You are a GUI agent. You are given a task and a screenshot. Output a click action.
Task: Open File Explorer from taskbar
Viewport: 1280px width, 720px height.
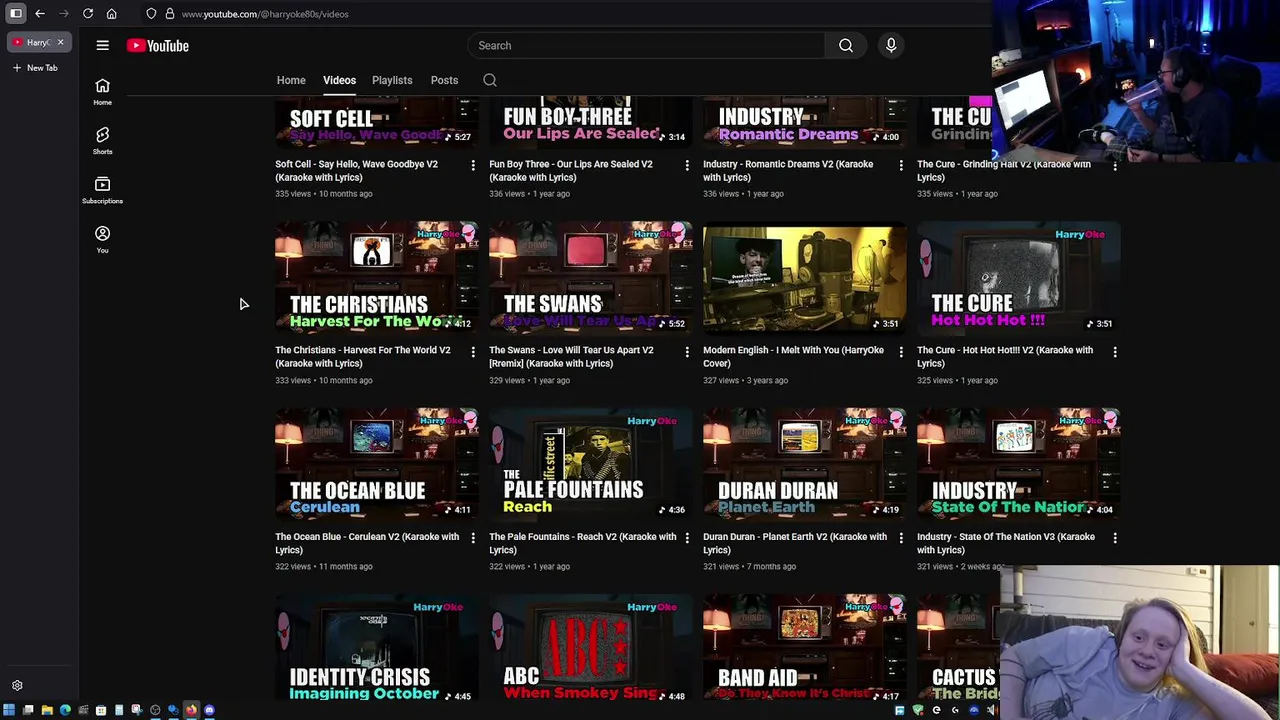[x=47, y=710]
